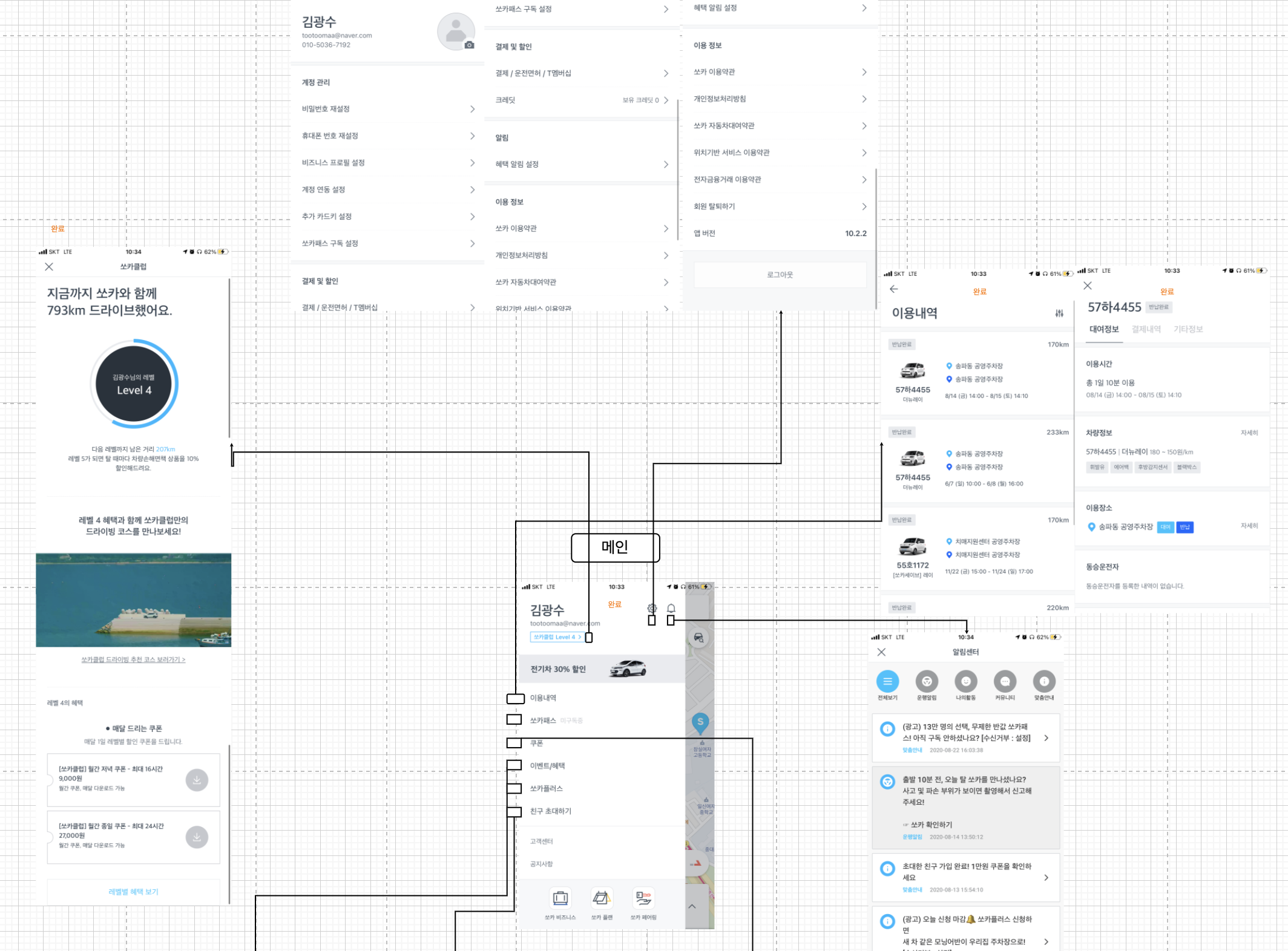Viewport: 1288px width, 951px height.
Task: Open the 쏘카 비즈니스 briefcase icon
Action: [x=560, y=899]
